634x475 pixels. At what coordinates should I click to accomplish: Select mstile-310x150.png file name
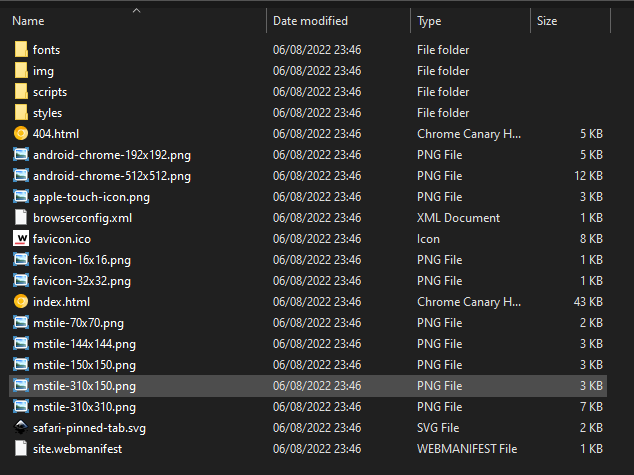click(84, 386)
